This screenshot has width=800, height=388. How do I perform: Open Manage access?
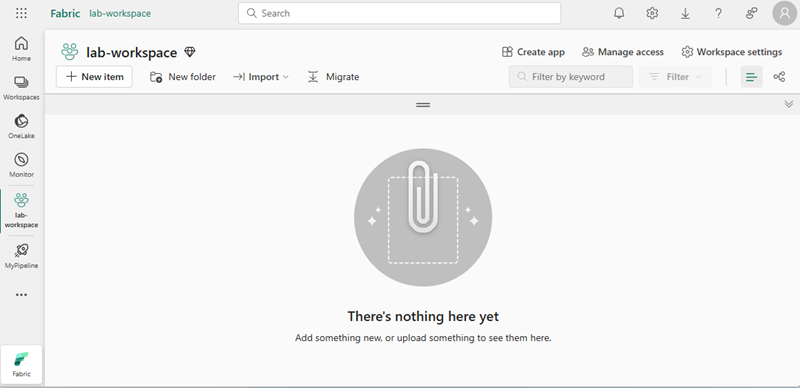[623, 52]
